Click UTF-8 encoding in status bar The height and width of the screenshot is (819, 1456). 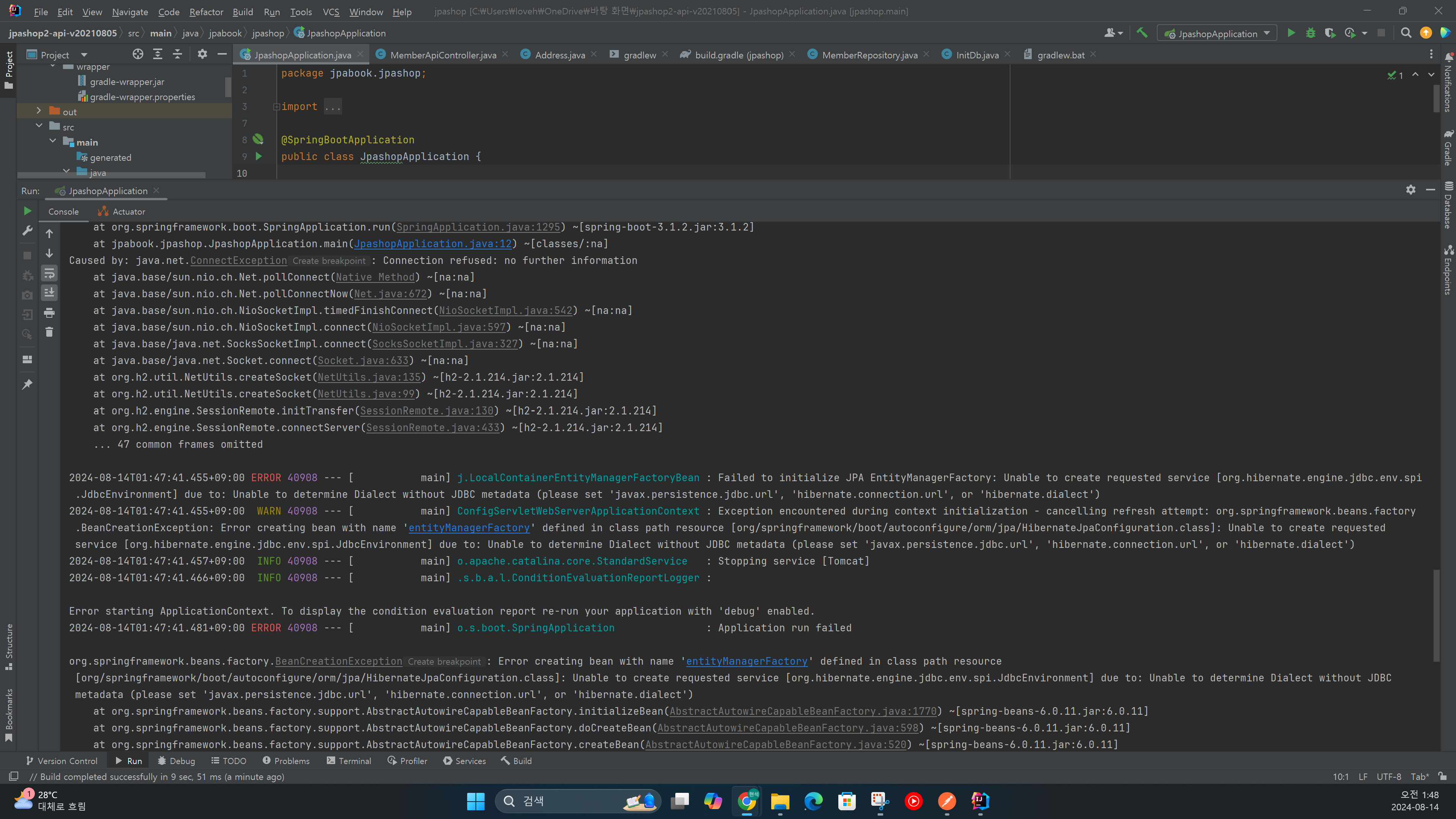[x=1388, y=777]
